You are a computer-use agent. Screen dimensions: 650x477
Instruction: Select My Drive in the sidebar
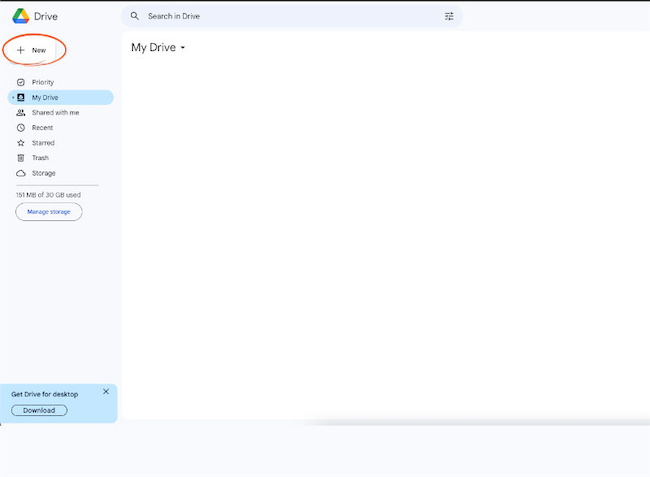61,97
